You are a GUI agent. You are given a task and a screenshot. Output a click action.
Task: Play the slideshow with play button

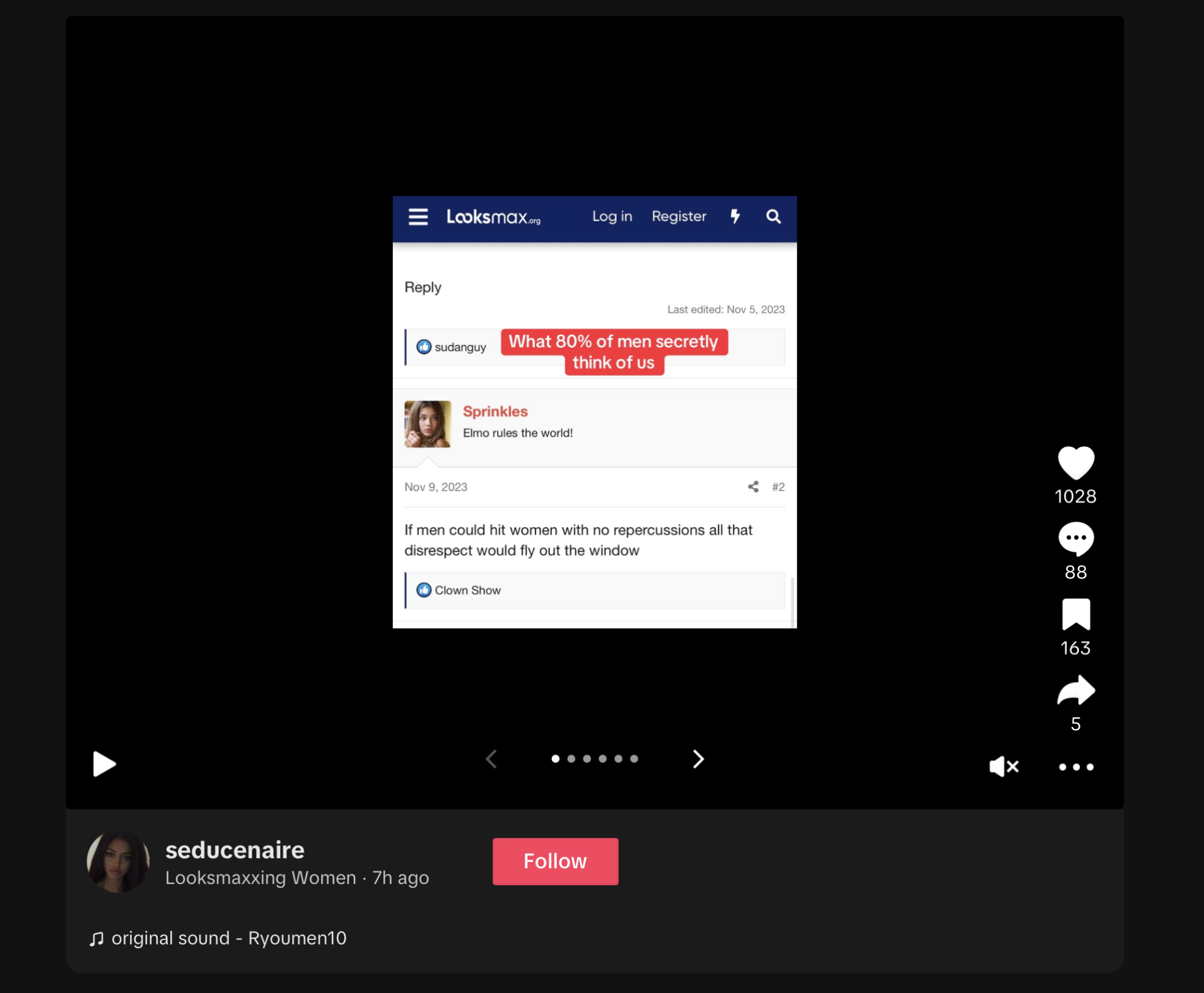(104, 764)
